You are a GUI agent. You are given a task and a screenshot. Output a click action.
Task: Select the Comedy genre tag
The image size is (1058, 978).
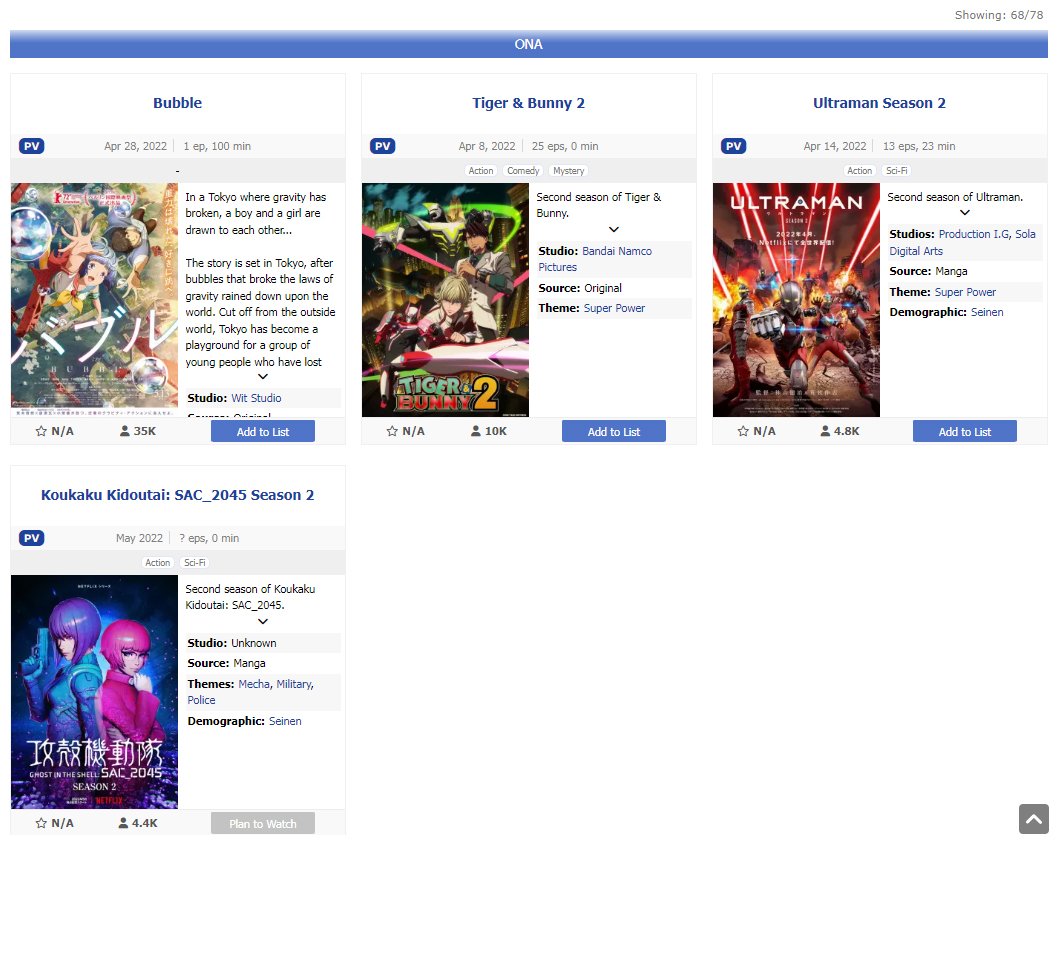523,171
